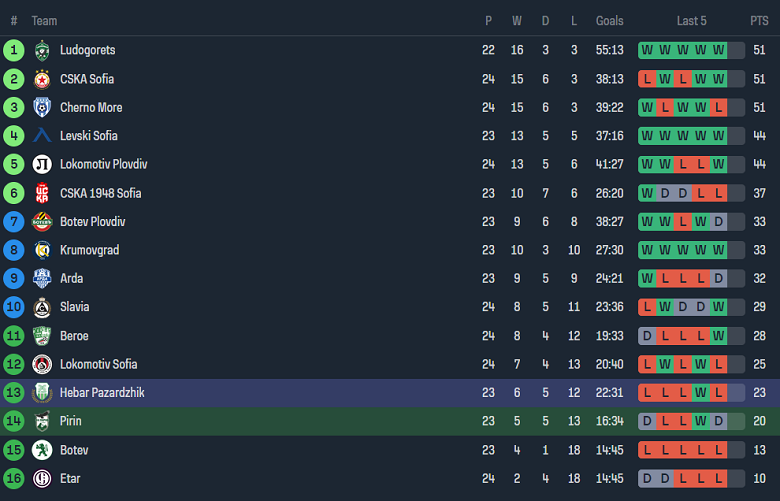Click the Etar club logo icon
The width and height of the screenshot is (780, 501).
coord(42,478)
